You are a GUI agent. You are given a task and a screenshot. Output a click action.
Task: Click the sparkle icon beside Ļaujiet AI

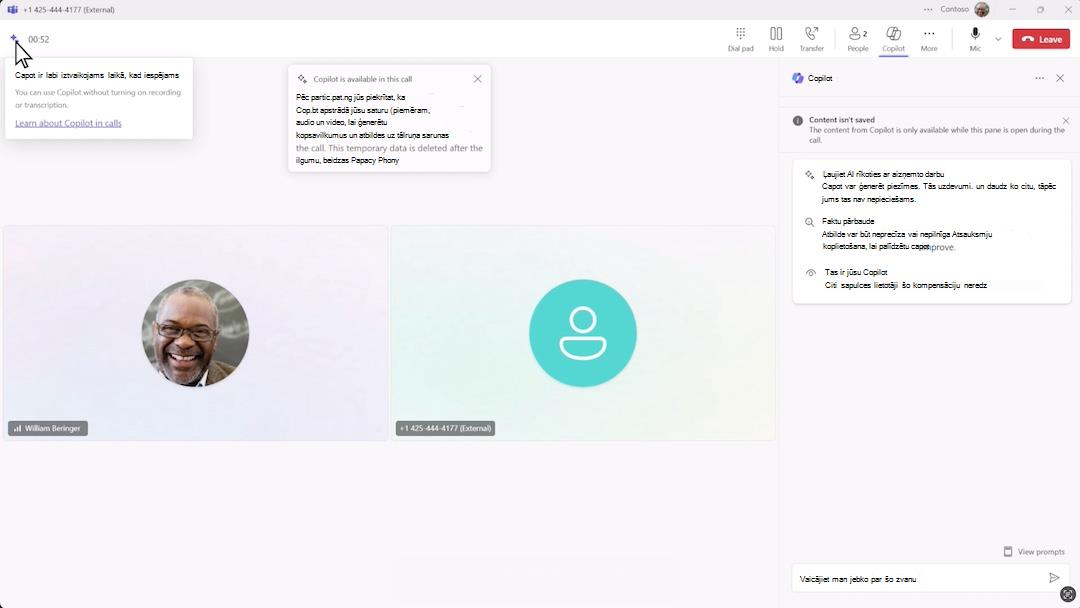809,175
